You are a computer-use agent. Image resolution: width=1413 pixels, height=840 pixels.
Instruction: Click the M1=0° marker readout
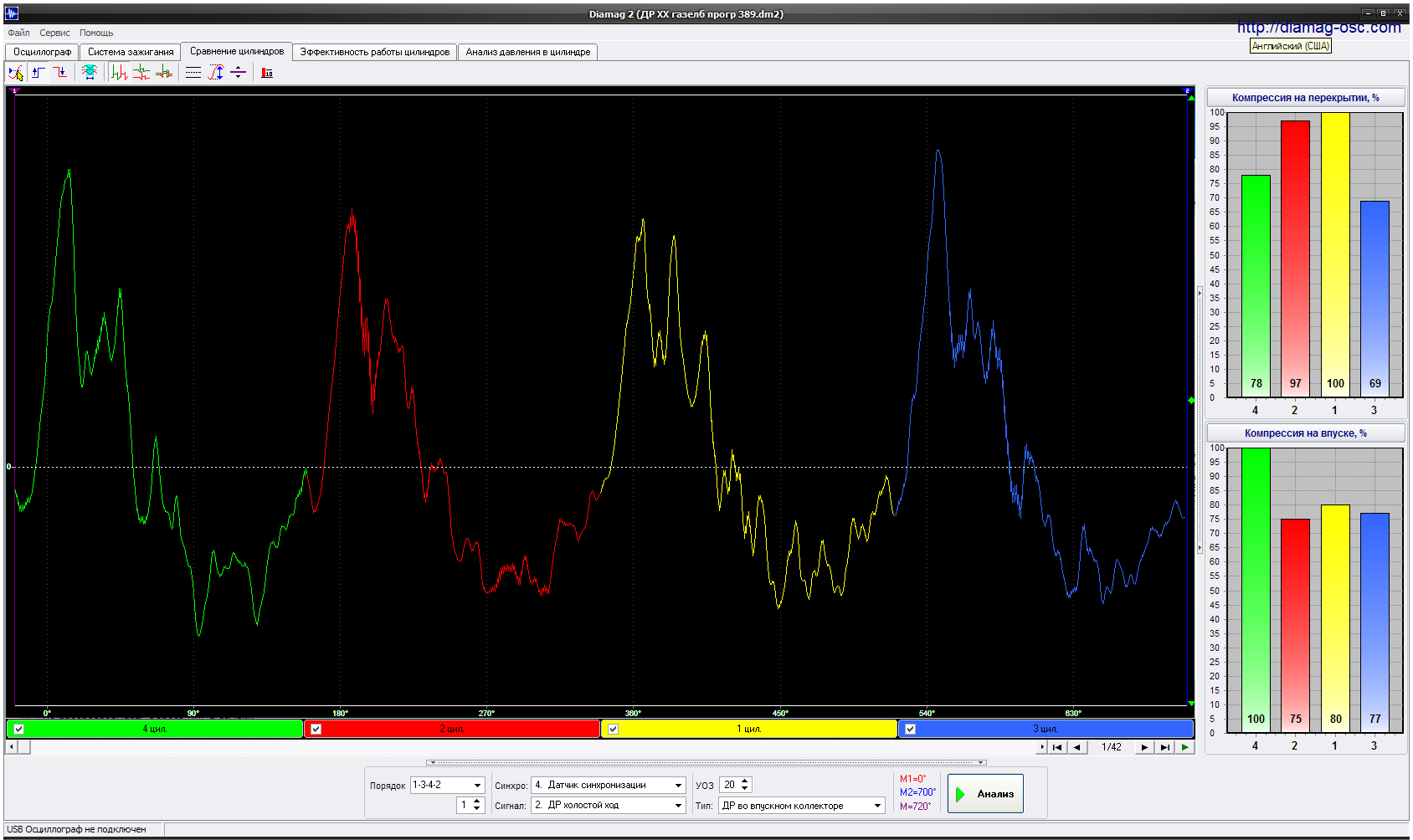[x=912, y=779]
